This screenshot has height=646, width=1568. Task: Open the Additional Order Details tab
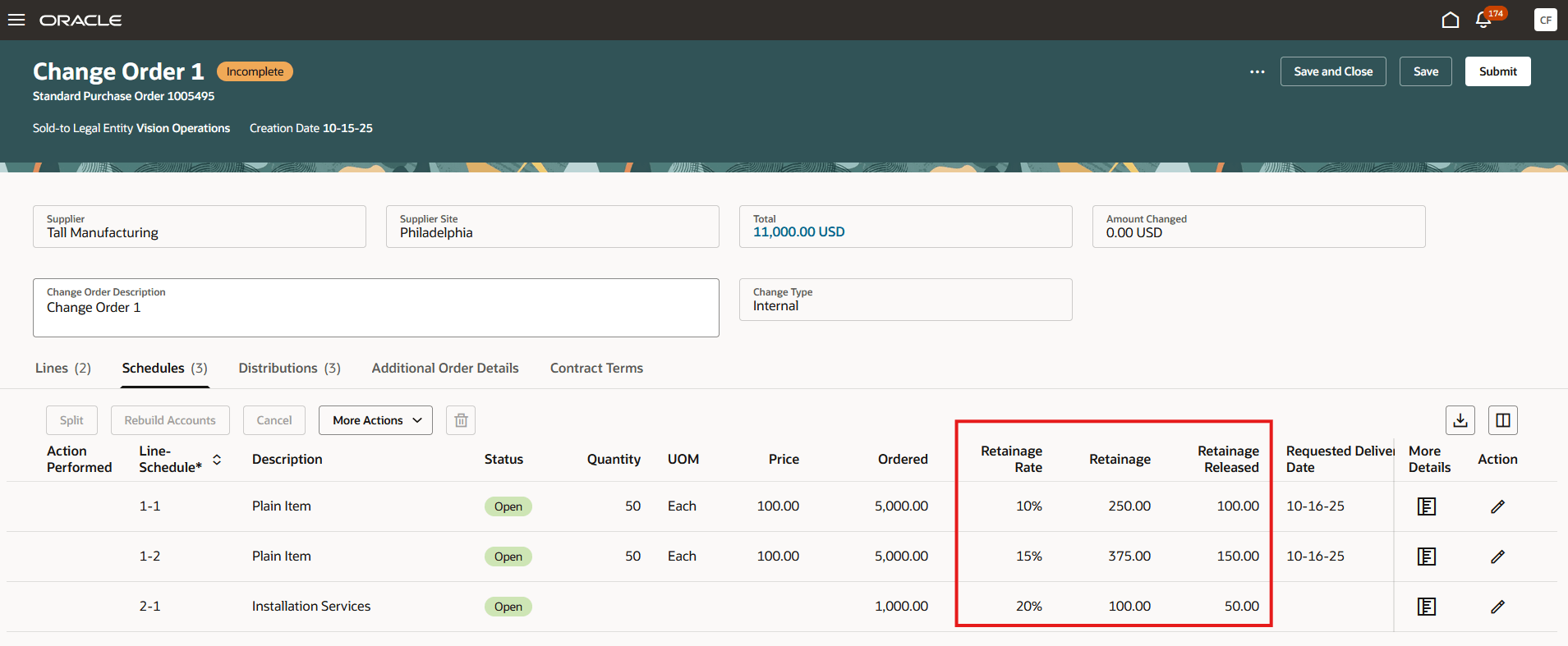click(x=445, y=368)
